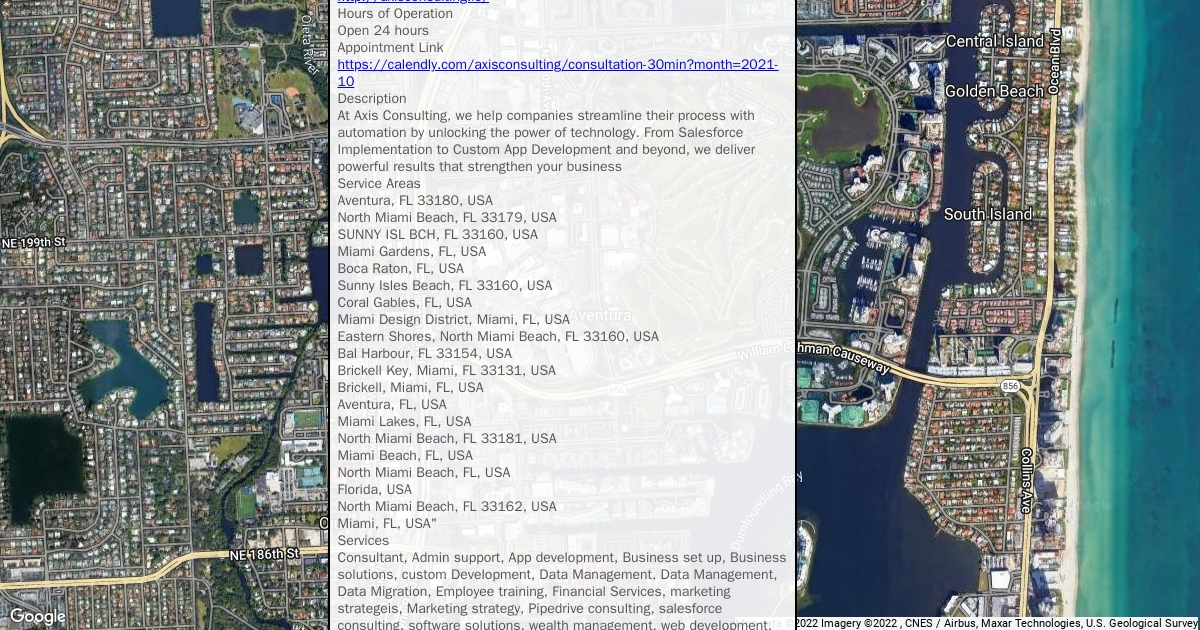Screen dimensions: 1200x630
Task: Click the Central Island map label
Action: 994,41
